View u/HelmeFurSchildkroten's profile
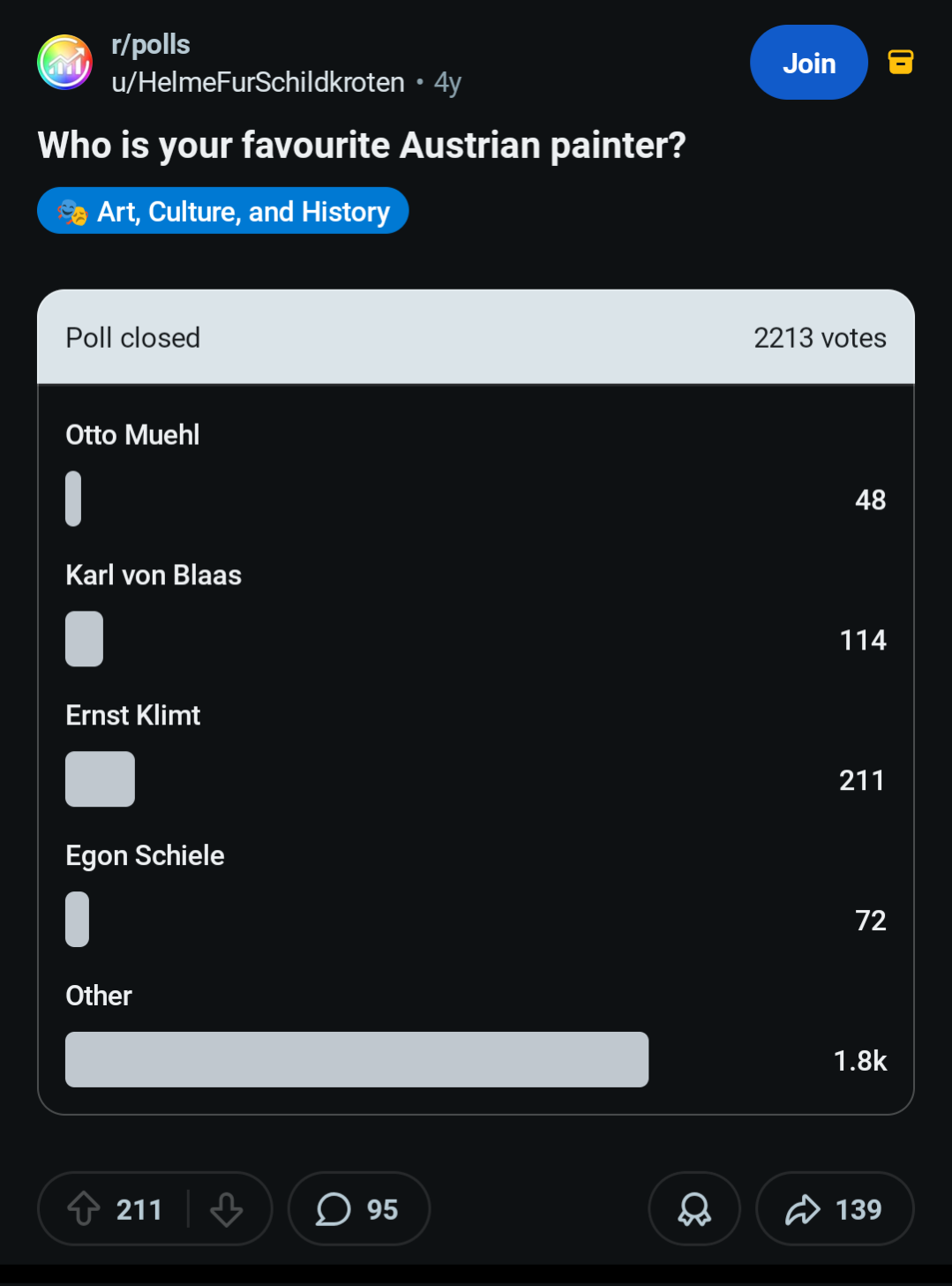 coord(258,82)
